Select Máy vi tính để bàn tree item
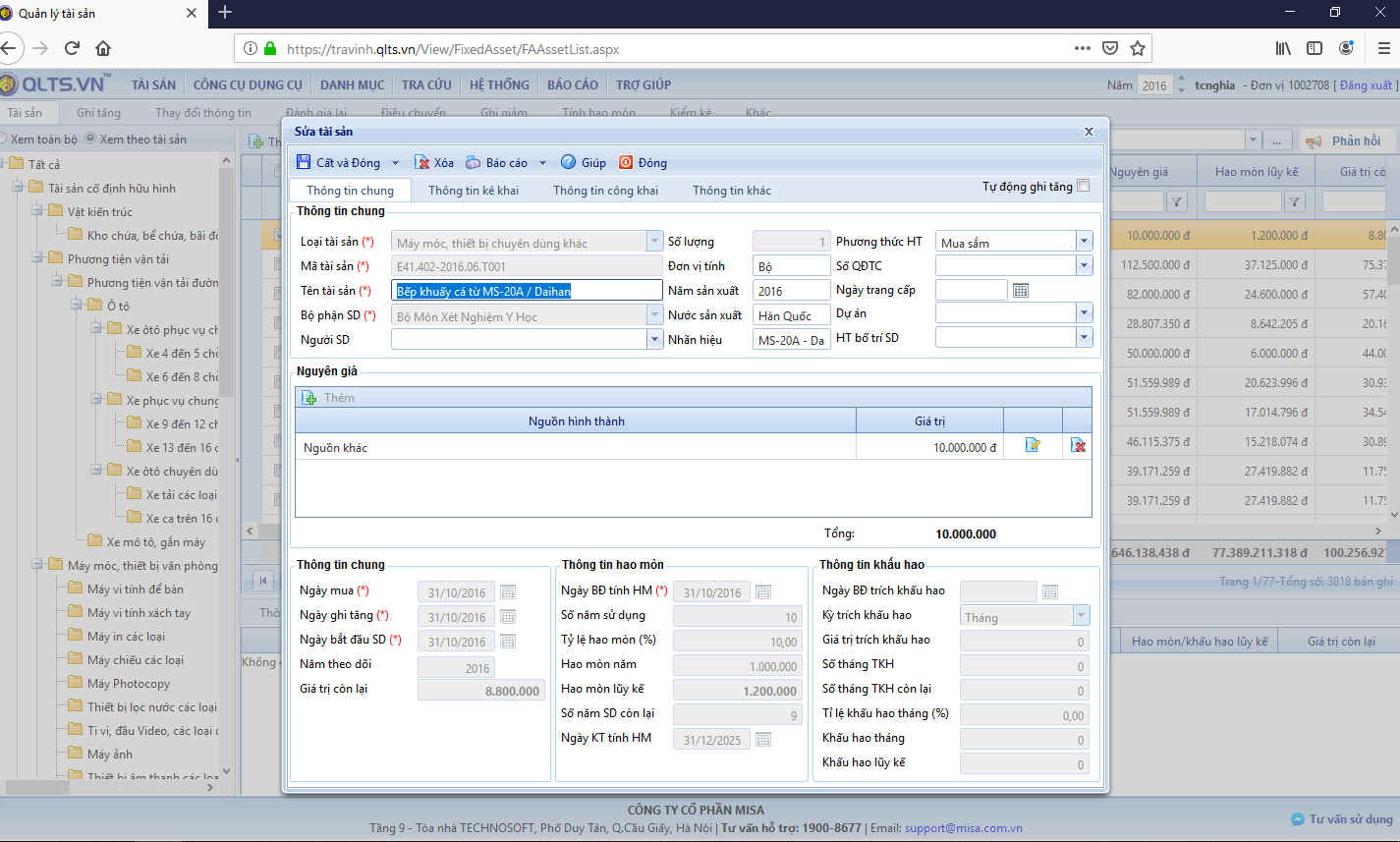The height and width of the screenshot is (842, 1400). click(x=135, y=589)
